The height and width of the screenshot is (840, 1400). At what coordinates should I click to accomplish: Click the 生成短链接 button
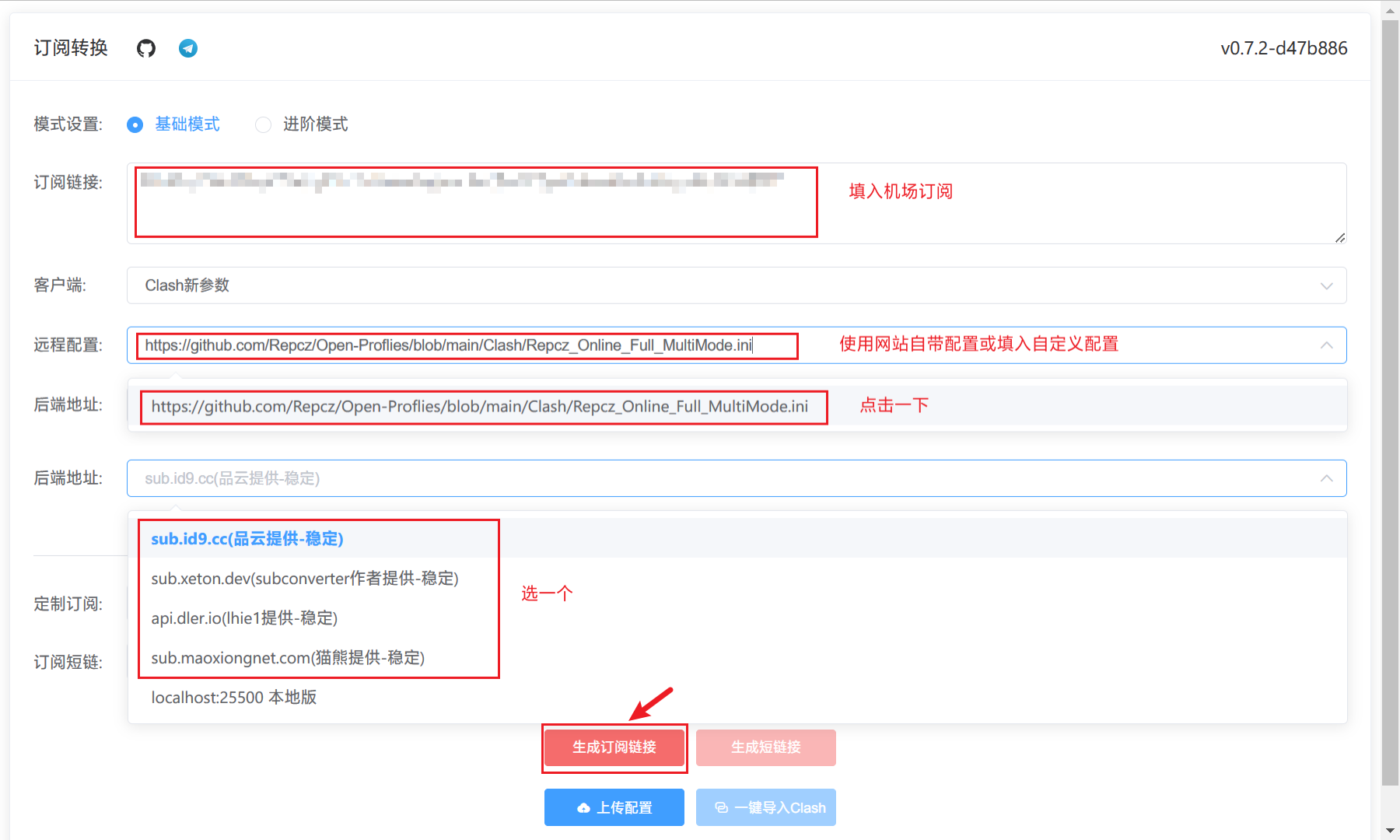[765, 747]
